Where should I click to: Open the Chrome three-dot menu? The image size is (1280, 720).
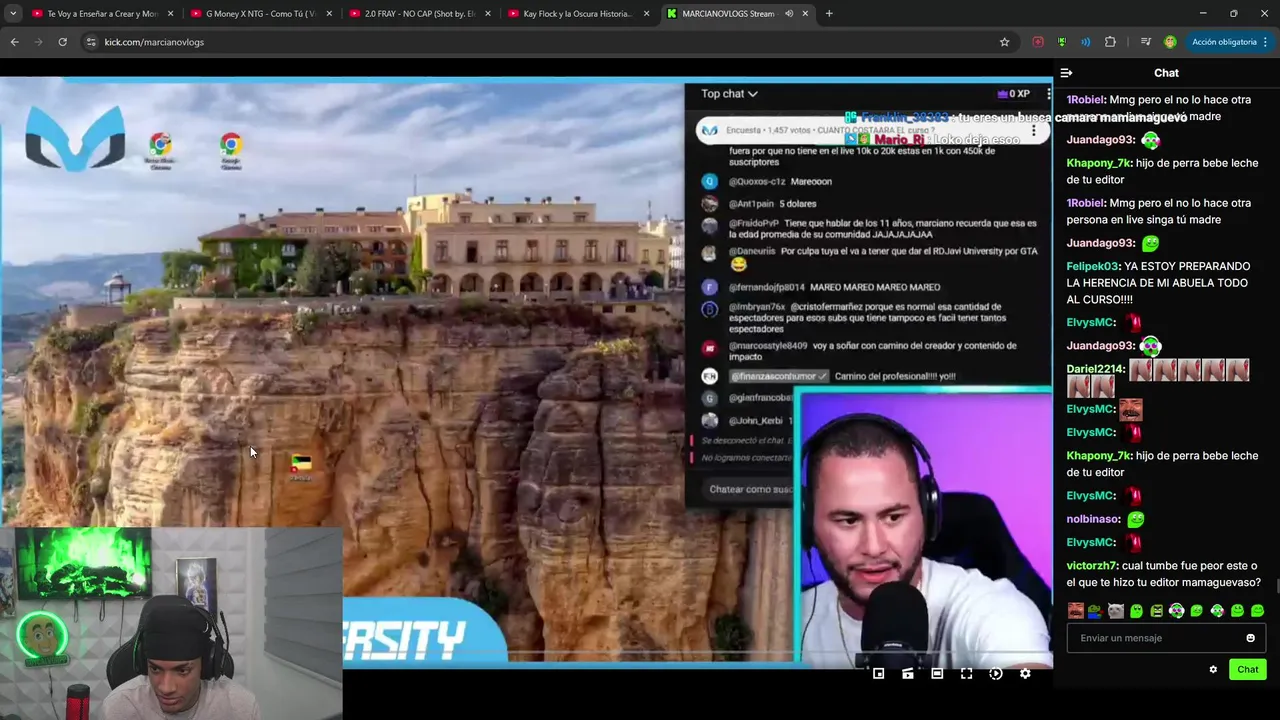click(1265, 42)
